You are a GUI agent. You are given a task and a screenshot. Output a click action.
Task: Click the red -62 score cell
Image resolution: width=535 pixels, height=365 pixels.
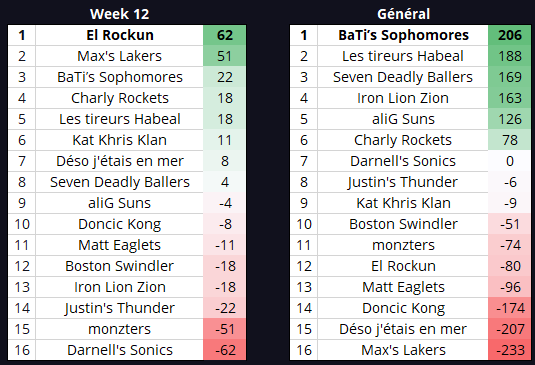pos(225,350)
